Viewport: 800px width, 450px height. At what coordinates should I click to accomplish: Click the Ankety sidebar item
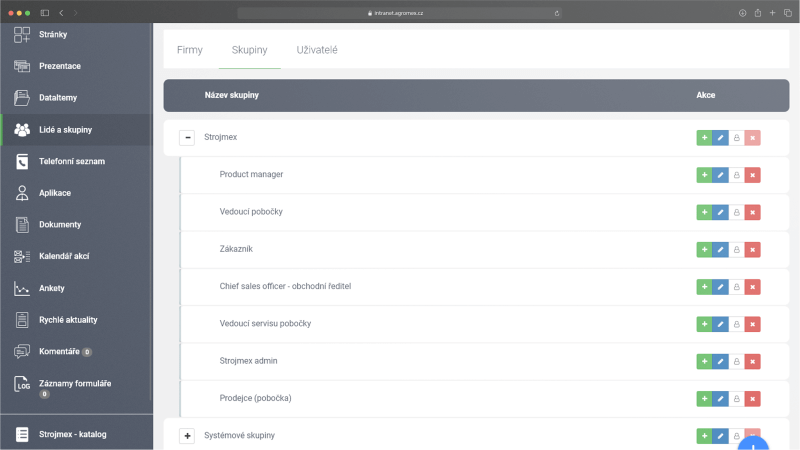[53, 289]
